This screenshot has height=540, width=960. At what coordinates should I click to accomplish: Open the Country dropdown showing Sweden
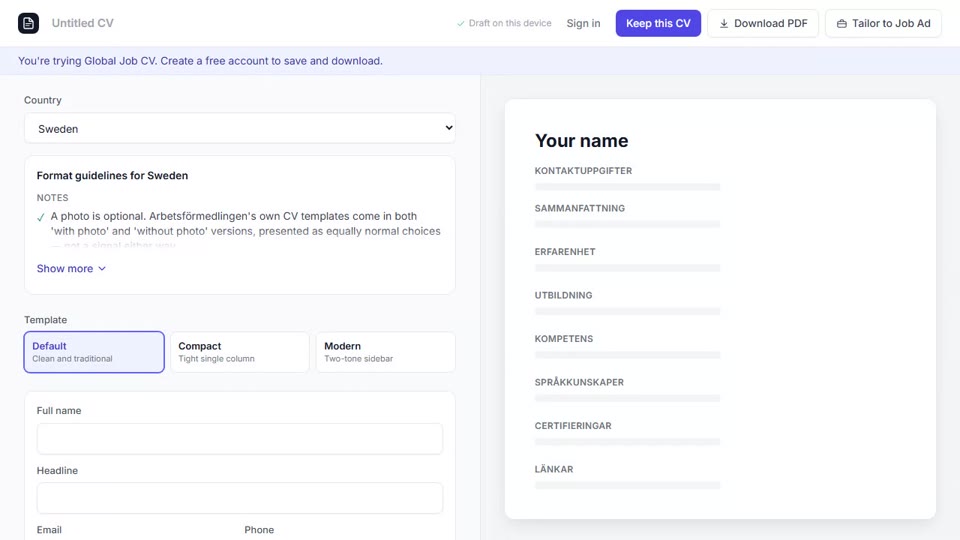click(x=240, y=129)
